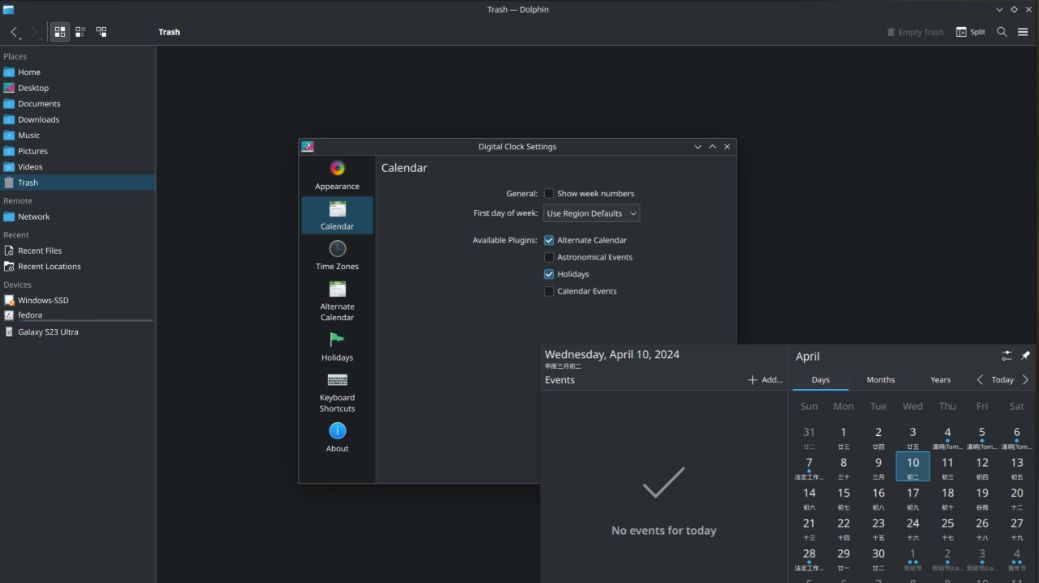The height and width of the screenshot is (583, 1039).
Task: Select Calendar settings page
Action: [337, 215]
